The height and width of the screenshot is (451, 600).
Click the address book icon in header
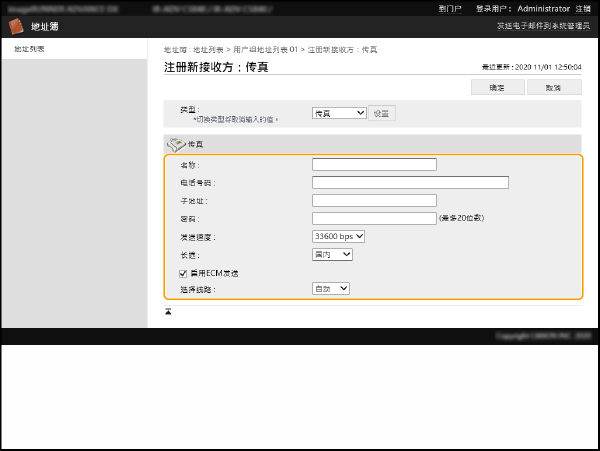click(16, 27)
